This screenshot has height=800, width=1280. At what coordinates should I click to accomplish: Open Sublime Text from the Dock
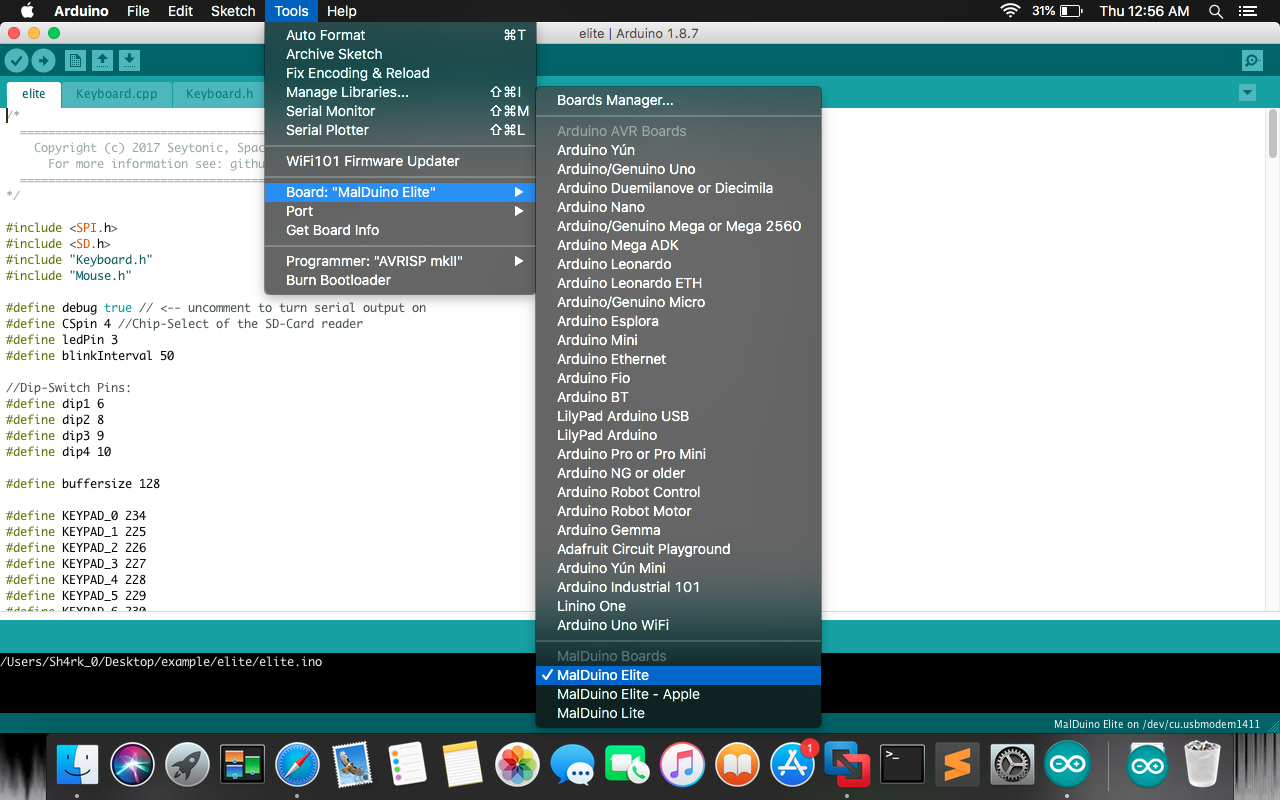coord(957,764)
